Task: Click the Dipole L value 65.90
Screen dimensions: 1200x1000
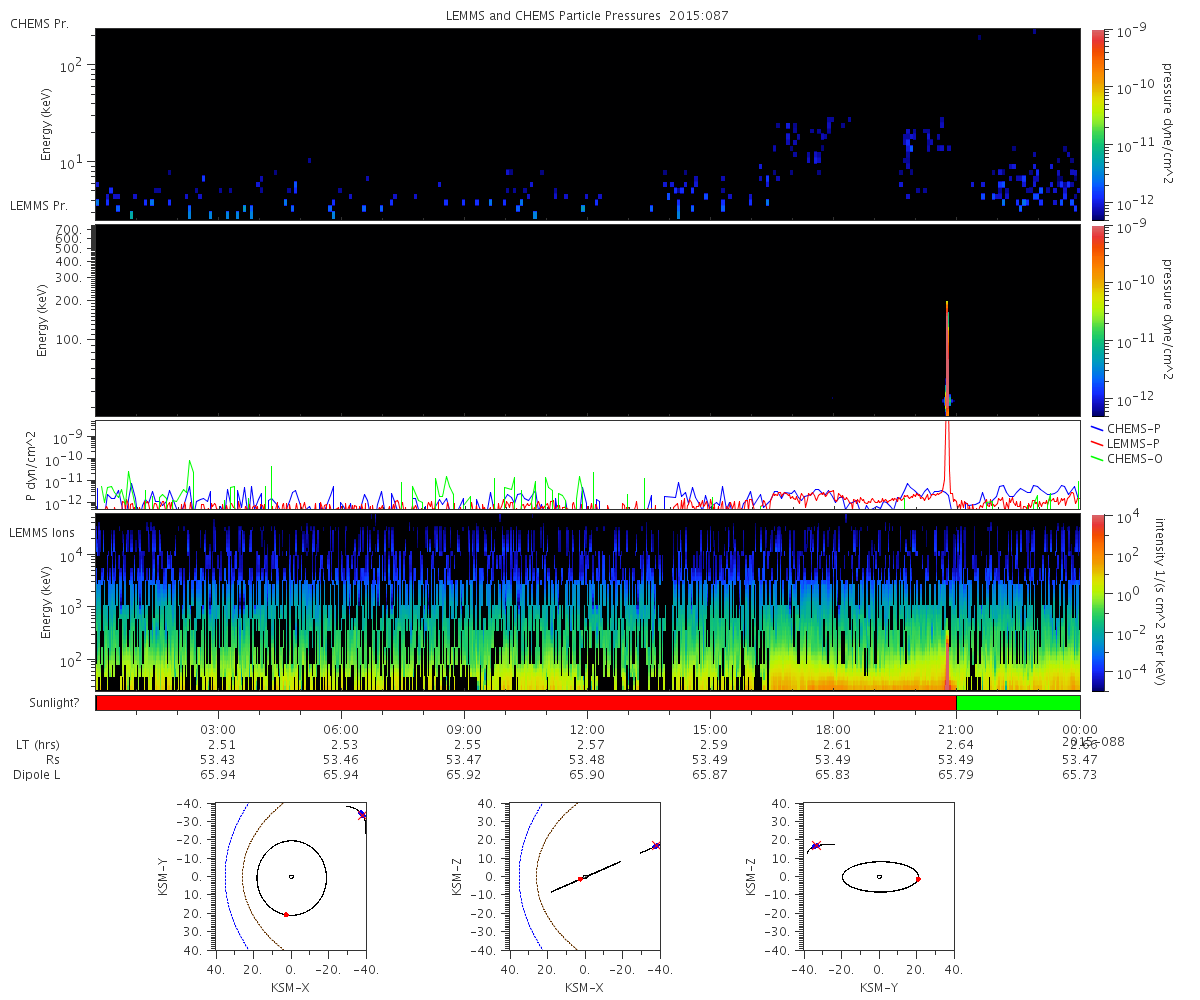Action: (588, 775)
